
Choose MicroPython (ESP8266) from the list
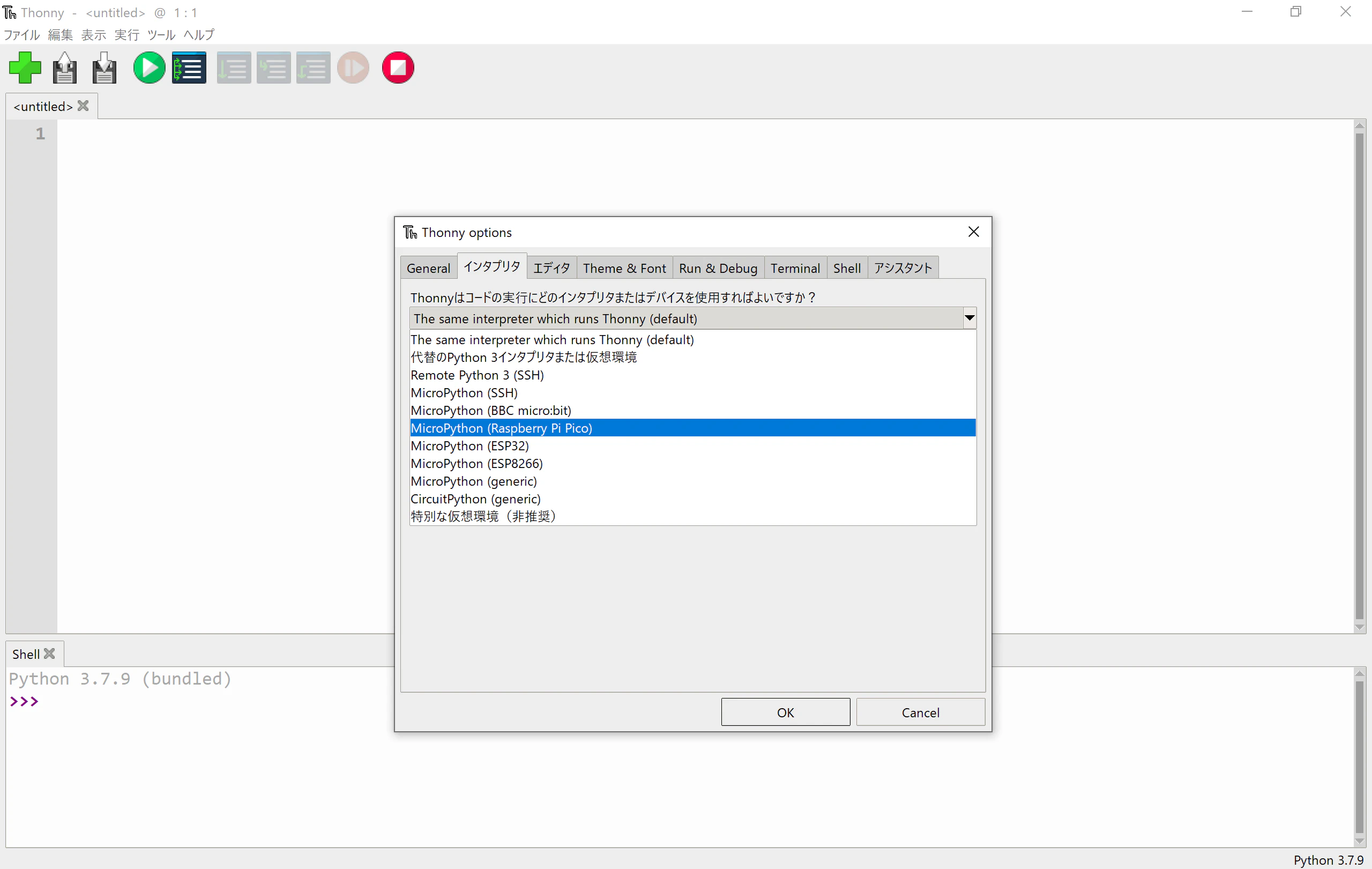click(693, 463)
